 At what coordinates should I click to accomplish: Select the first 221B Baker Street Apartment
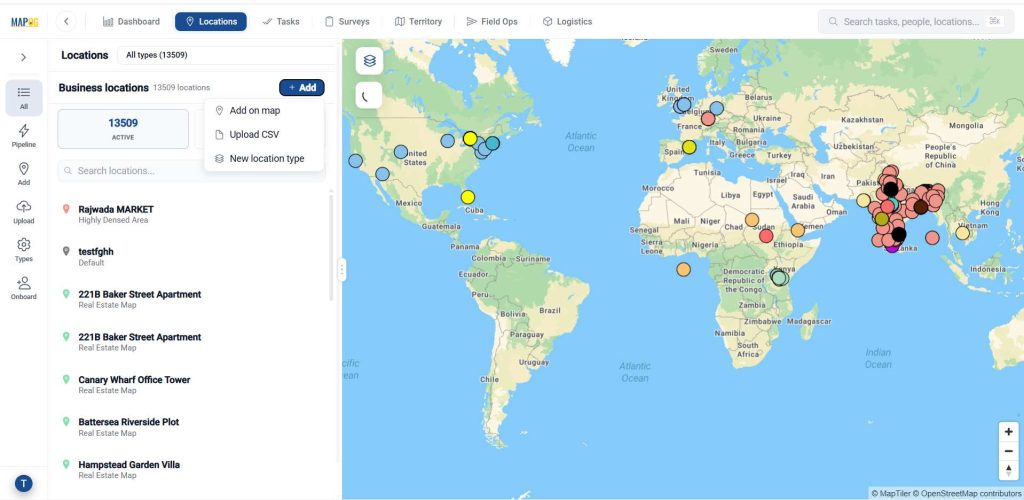click(189, 299)
